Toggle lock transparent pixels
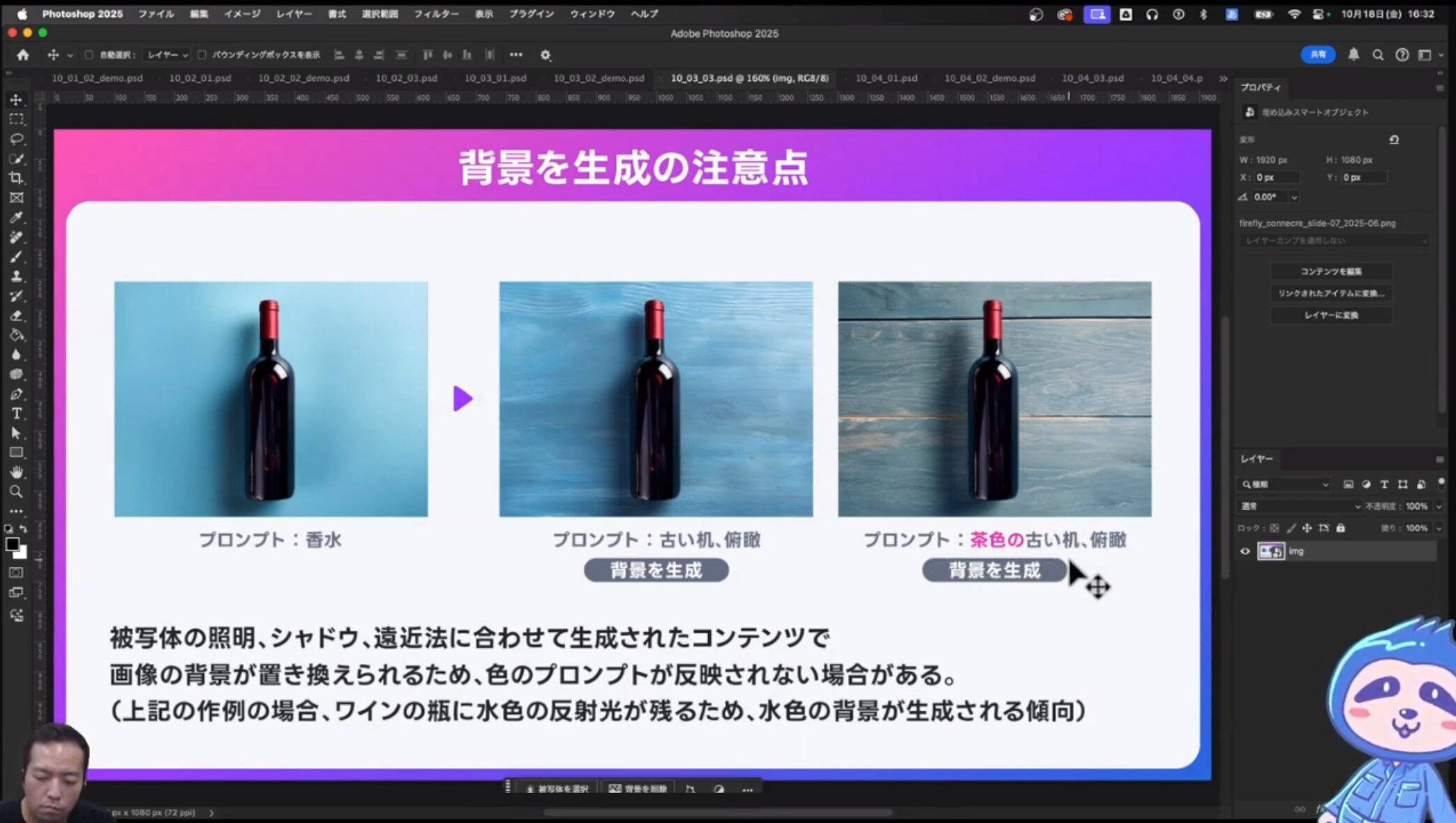 click(1274, 528)
